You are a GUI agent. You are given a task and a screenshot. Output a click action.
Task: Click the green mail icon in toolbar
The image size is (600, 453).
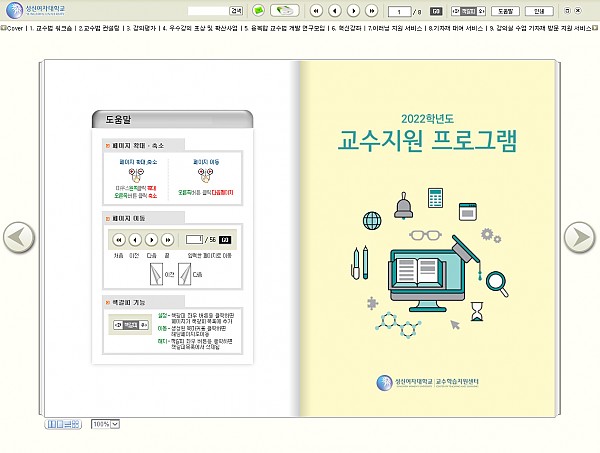click(259, 11)
